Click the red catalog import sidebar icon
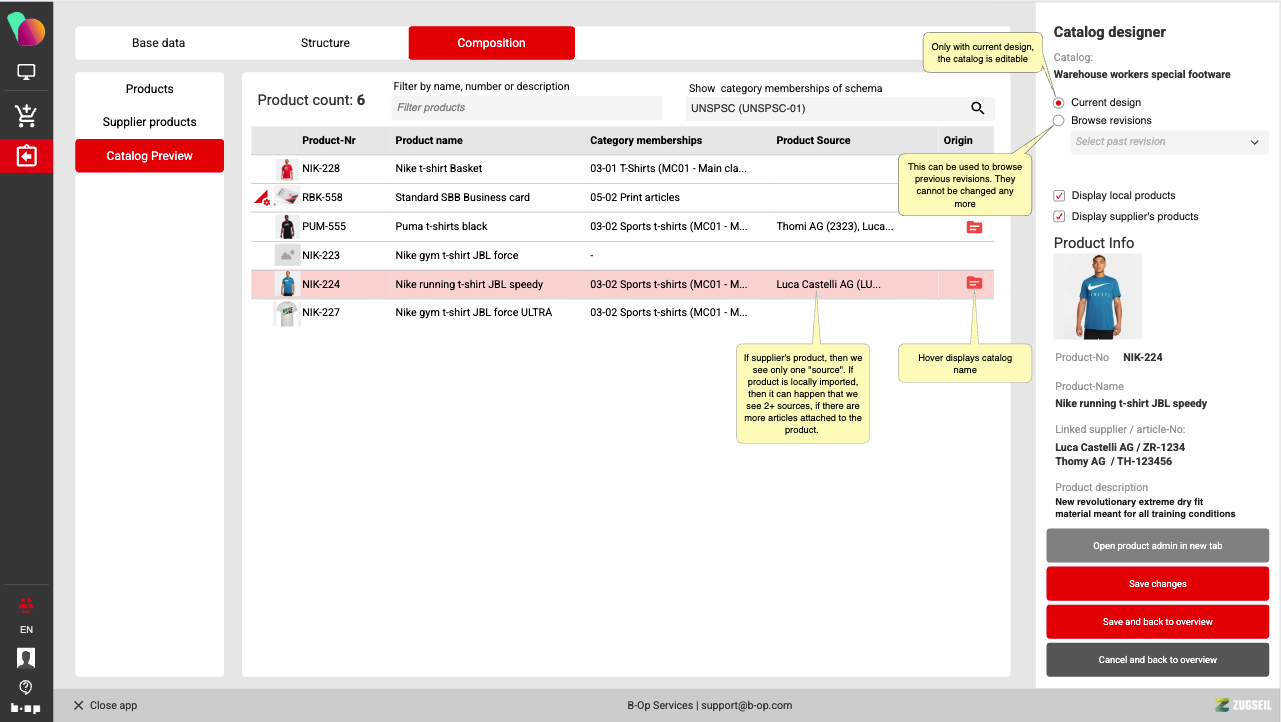Screen dimensions: 1281x722 26,156
